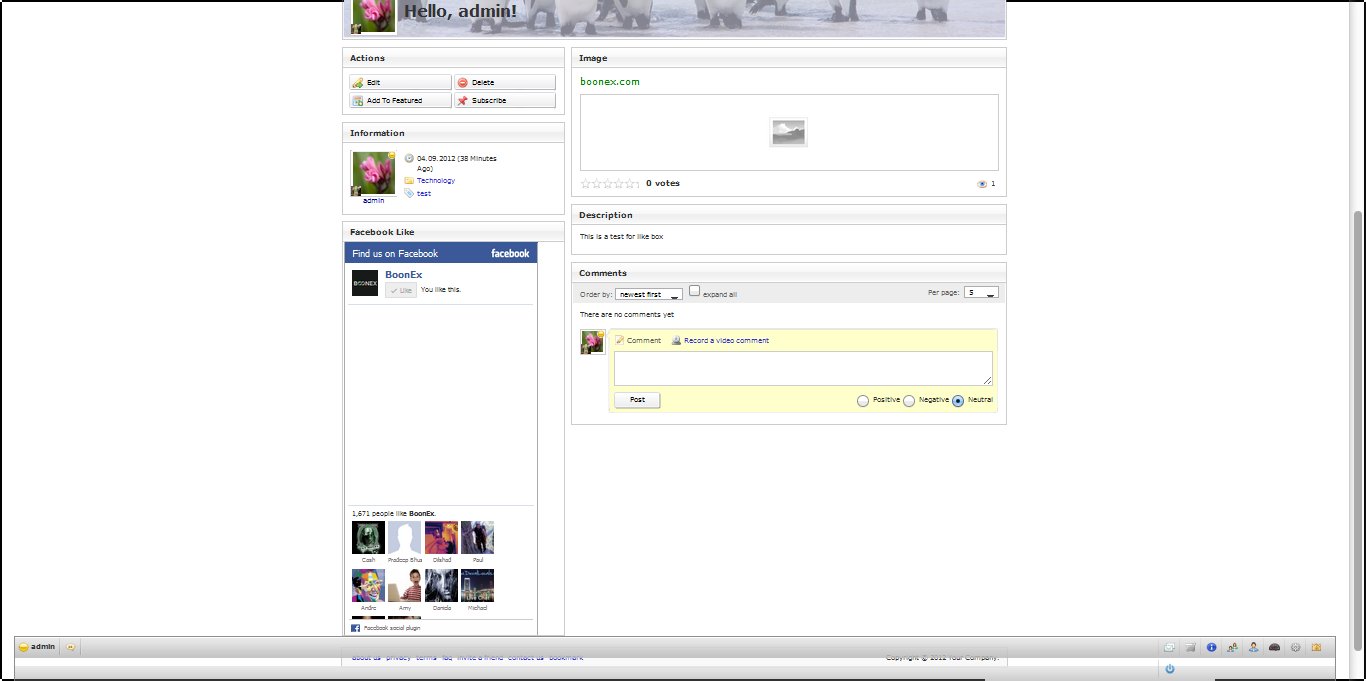Open the settings gear in the bottom toolbar
Viewport: 1366px width, 681px height.
coord(1295,647)
